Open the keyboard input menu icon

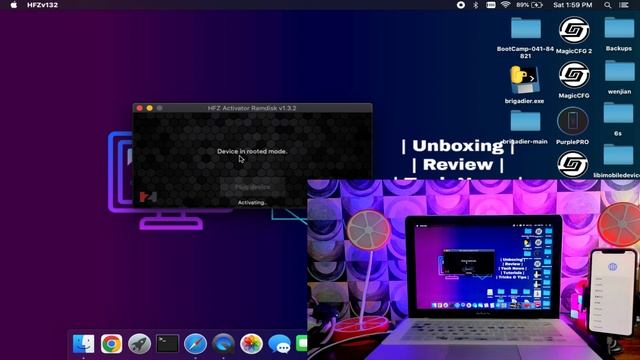coord(491,5)
